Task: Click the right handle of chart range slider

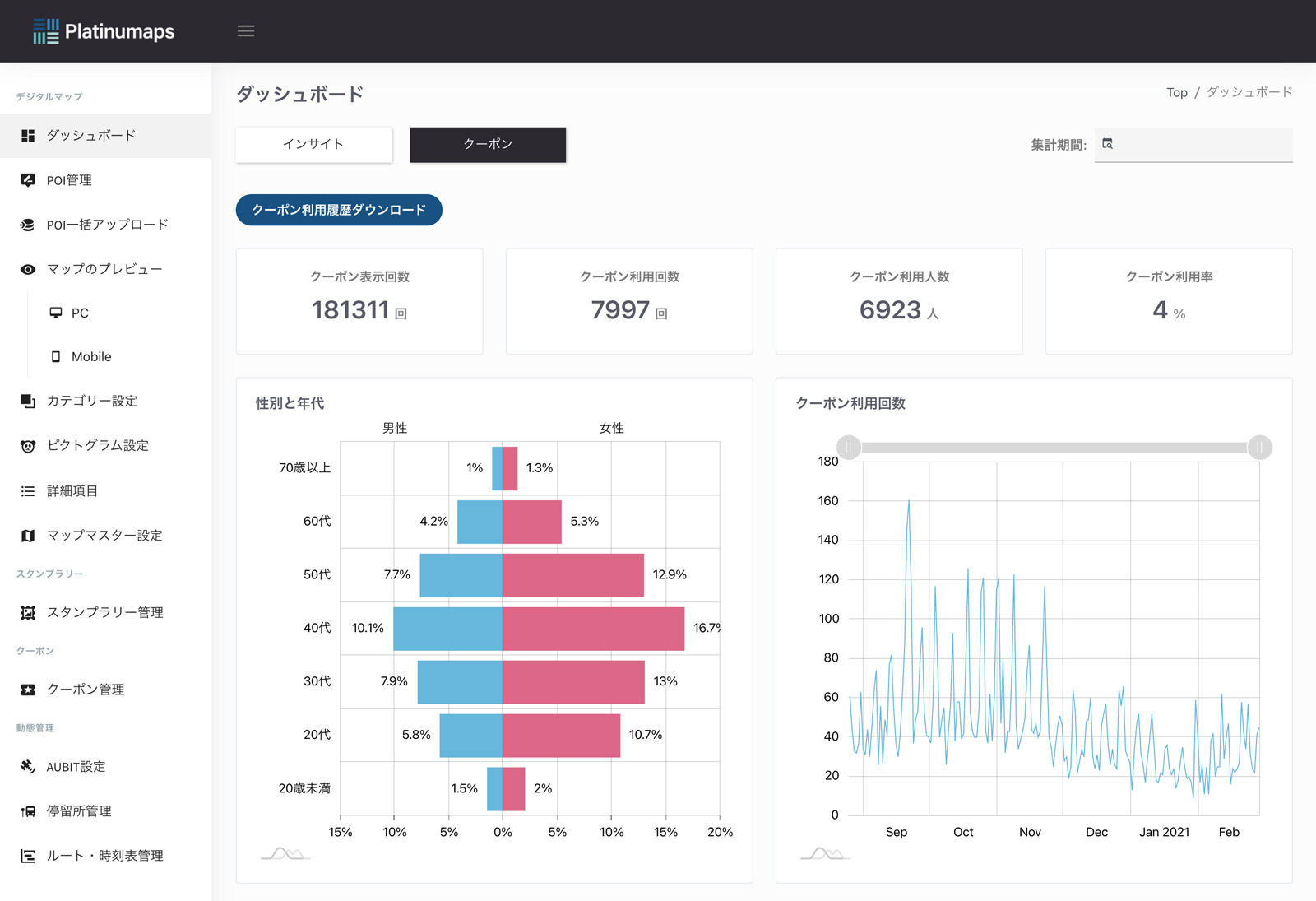Action: (1259, 448)
